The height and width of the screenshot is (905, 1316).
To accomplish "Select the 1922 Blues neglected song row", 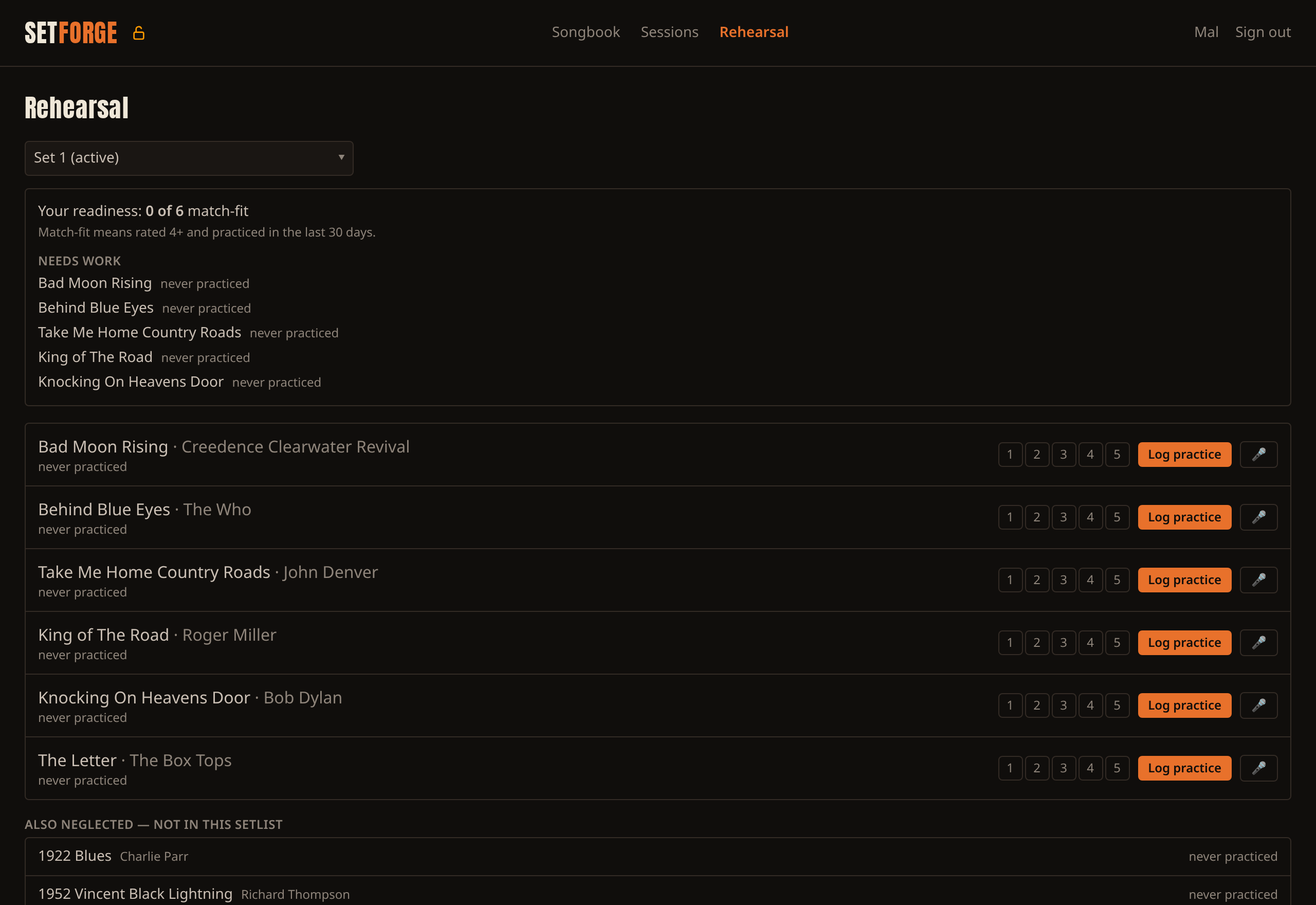I will click(657, 856).
